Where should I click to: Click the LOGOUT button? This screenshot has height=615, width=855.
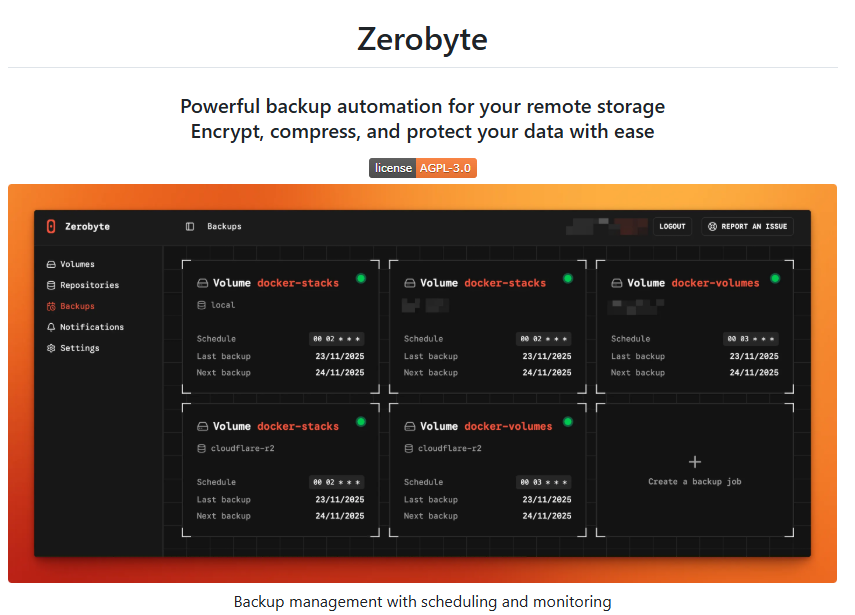click(x=672, y=226)
